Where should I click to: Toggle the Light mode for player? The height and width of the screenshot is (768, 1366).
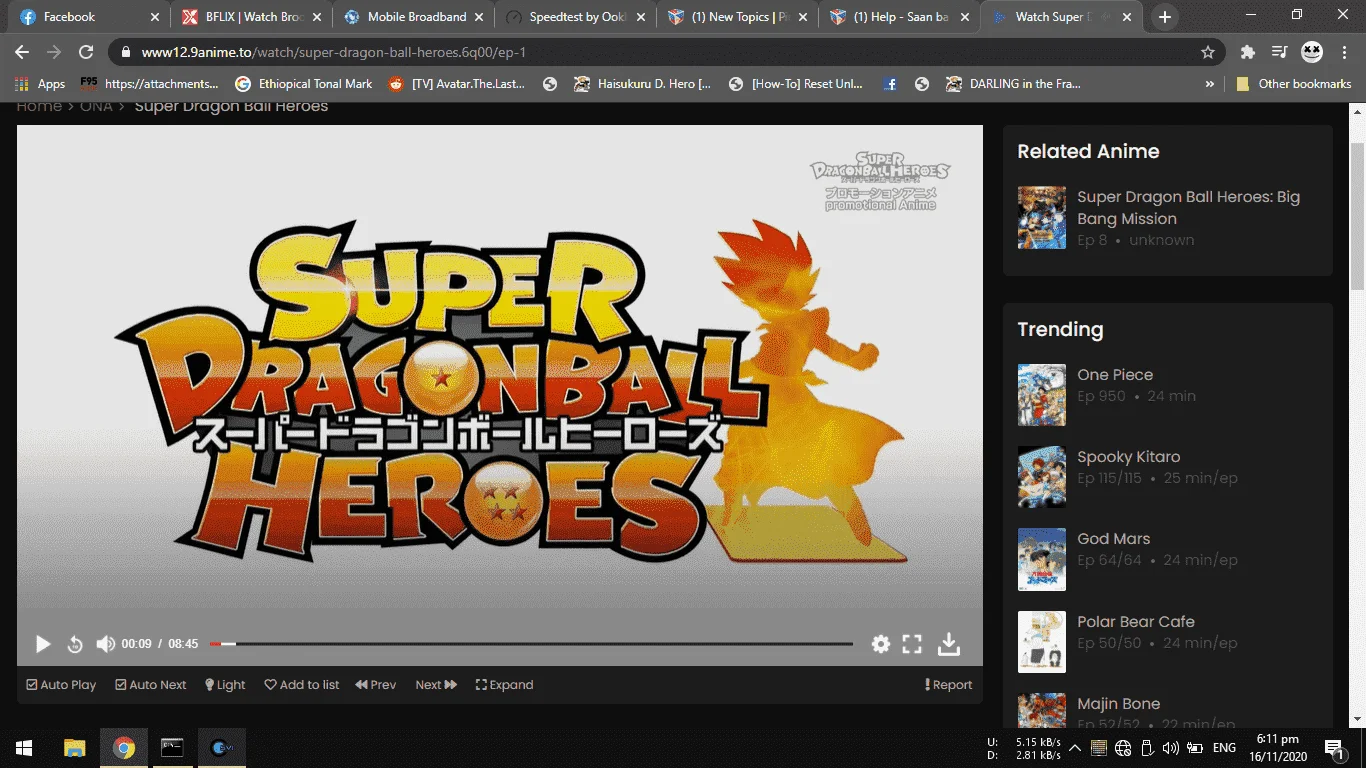[x=225, y=685]
